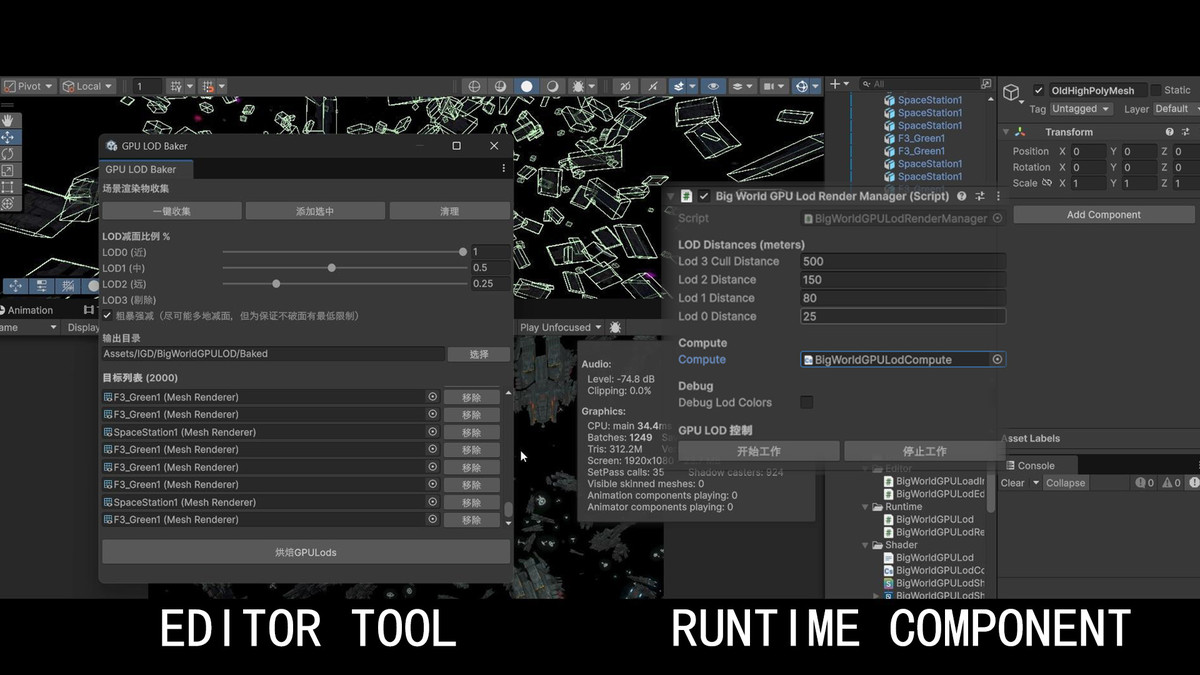
Task: Select the Rotate tool in scene toolbar
Action: (x=8, y=154)
